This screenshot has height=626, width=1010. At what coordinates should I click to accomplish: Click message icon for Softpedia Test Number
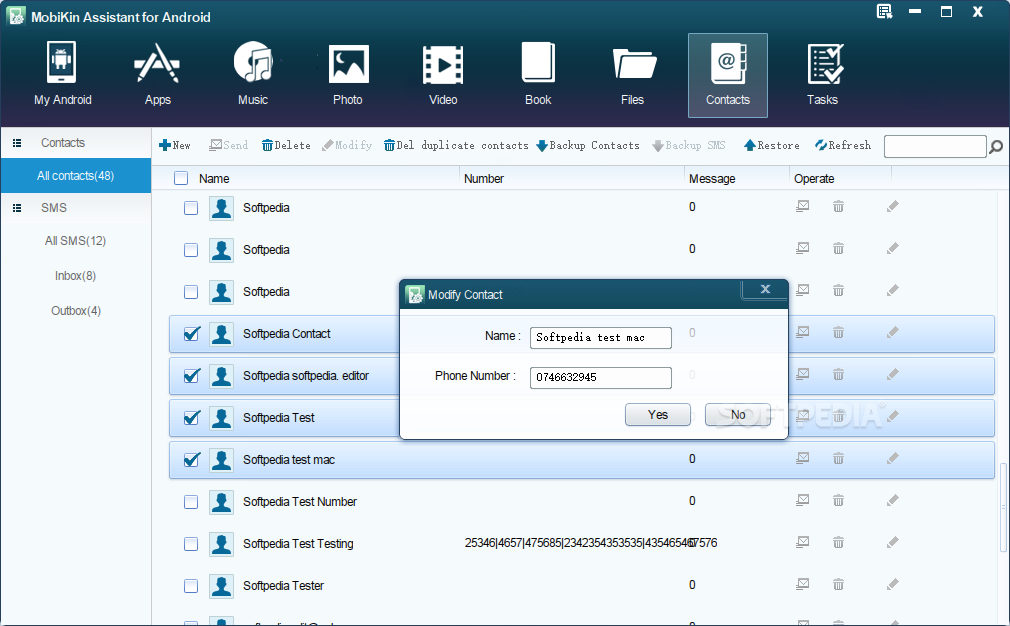click(x=803, y=500)
